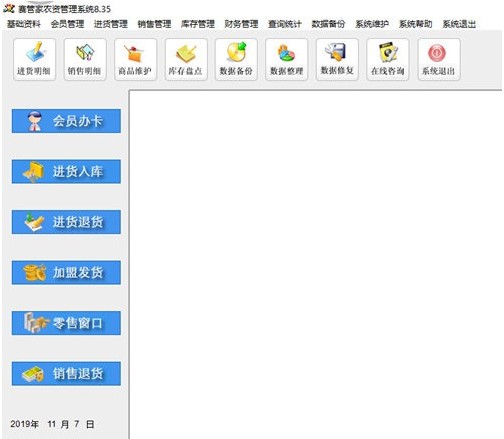Click 系统退出 in the menu bar
The height and width of the screenshot is (439, 504).
459,24
